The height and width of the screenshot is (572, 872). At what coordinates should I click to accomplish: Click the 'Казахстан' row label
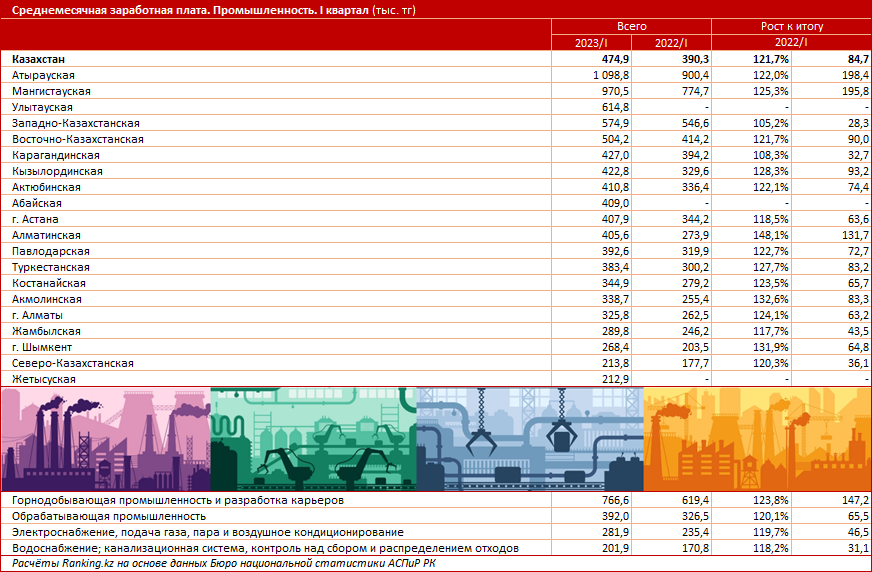pyautogui.click(x=38, y=59)
